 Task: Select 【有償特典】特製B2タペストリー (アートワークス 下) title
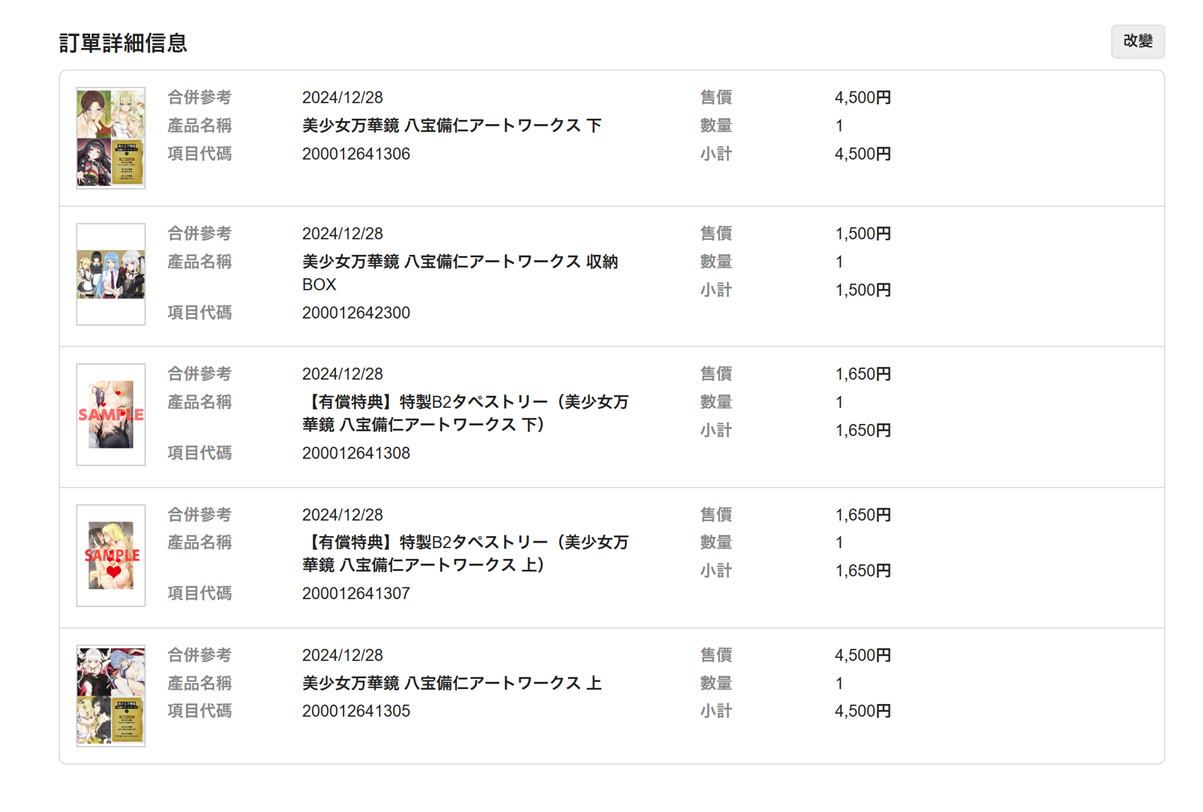pyautogui.click(x=465, y=413)
